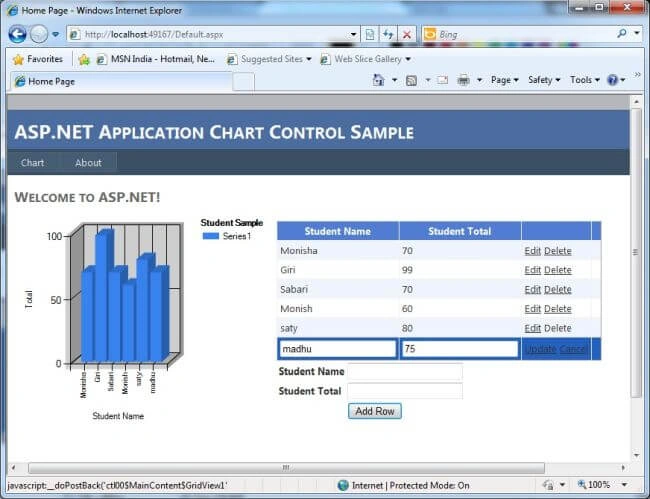Click Delete link in Monisha row

click(x=558, y=251)
